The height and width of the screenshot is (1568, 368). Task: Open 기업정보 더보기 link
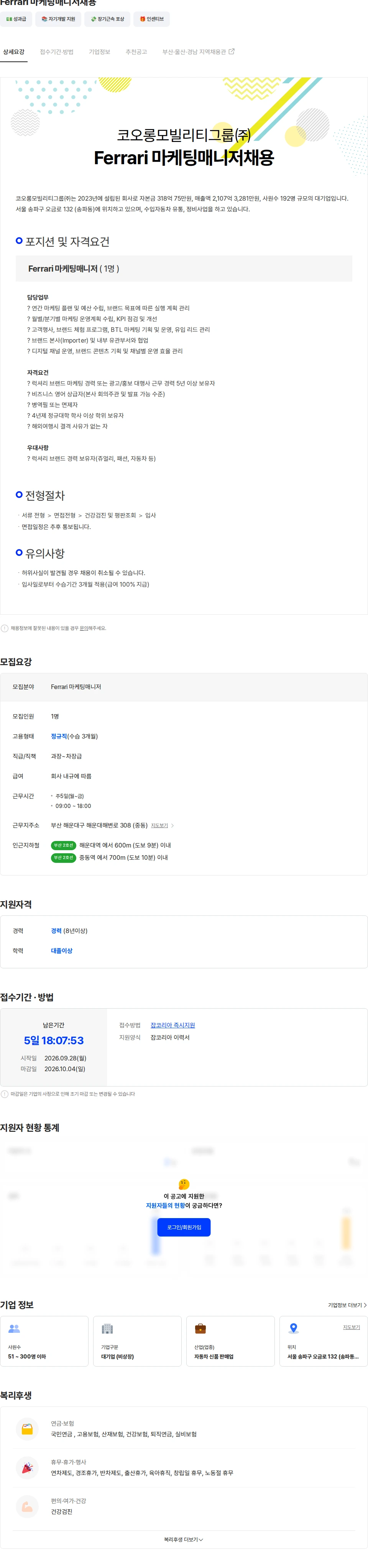click(347, 1305)
